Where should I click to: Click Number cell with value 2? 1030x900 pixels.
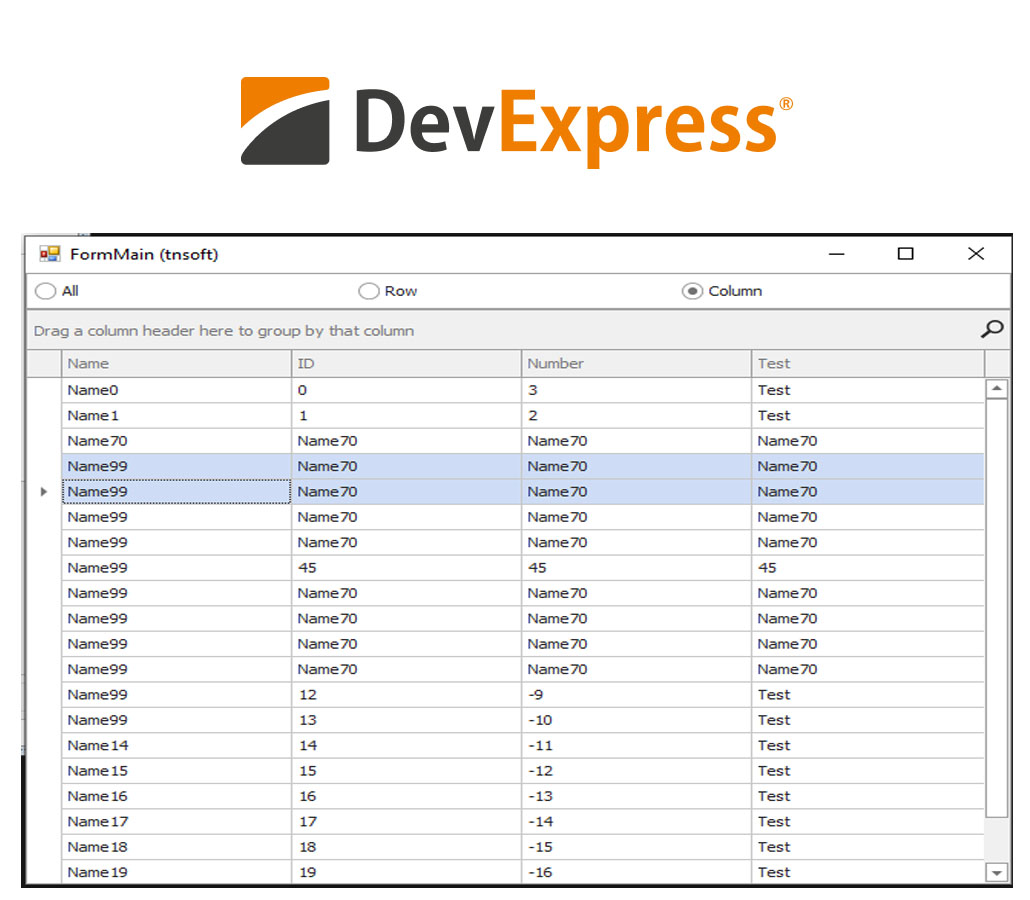636,416
